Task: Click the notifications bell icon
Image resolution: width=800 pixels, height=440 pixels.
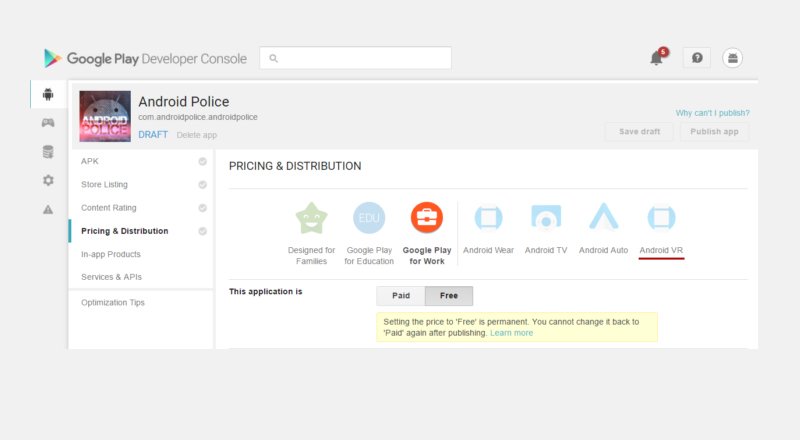Action: pyautogui.click(x=657, y=58)
